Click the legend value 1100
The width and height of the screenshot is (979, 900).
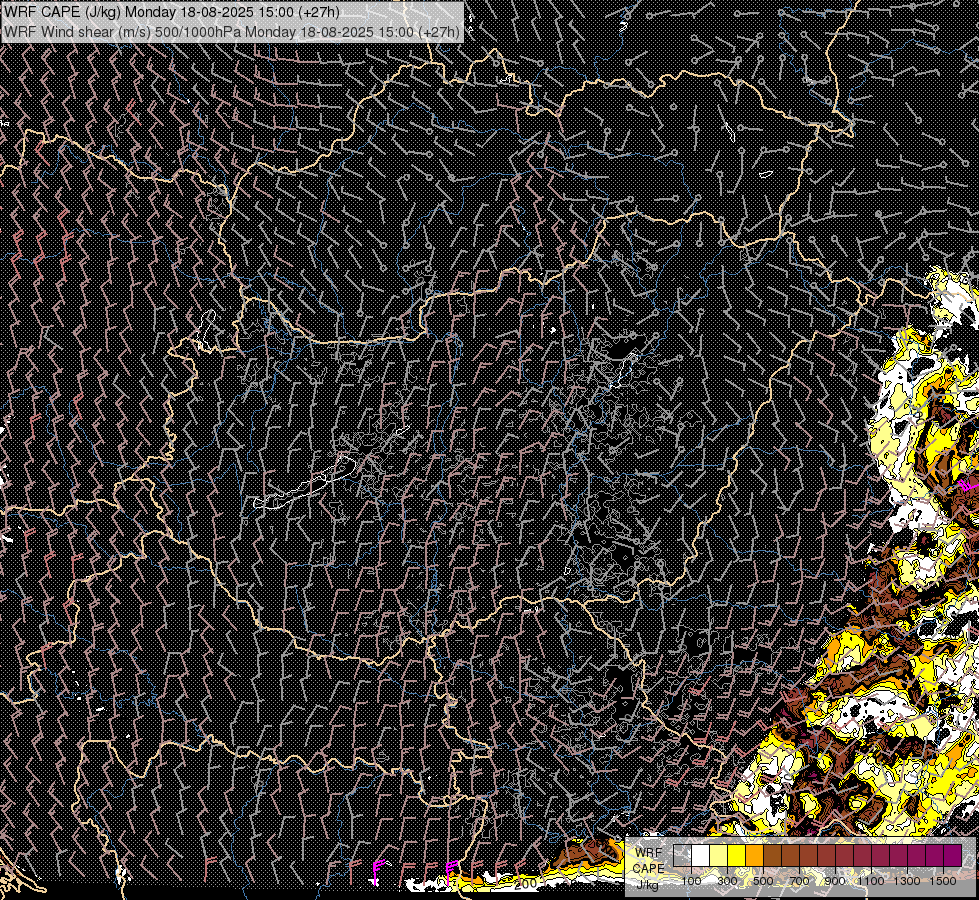pos(870,881)
